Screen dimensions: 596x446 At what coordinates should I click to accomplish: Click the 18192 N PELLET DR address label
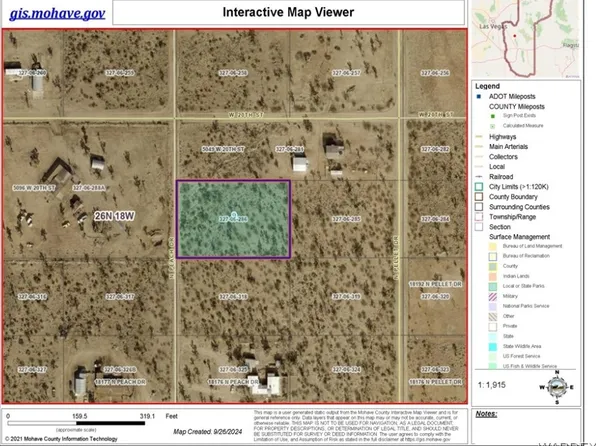tap(436, 284)
